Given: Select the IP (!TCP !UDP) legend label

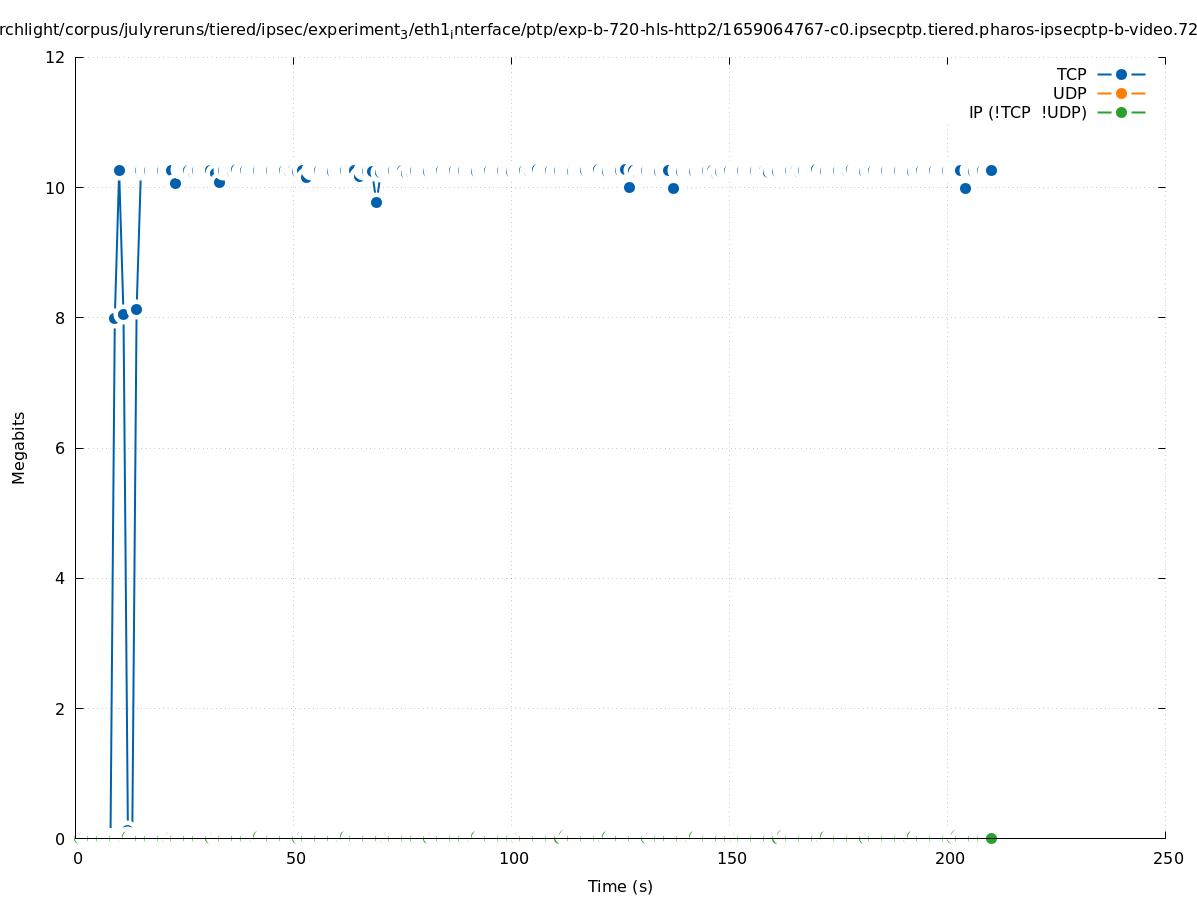Looking at the screenshot, I should coord(1027,112).
